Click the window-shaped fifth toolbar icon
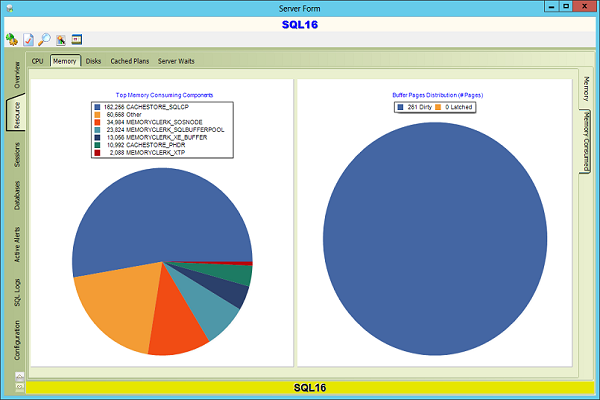The height and width of the screenshot is (400, 600). (x=76, y=39)
